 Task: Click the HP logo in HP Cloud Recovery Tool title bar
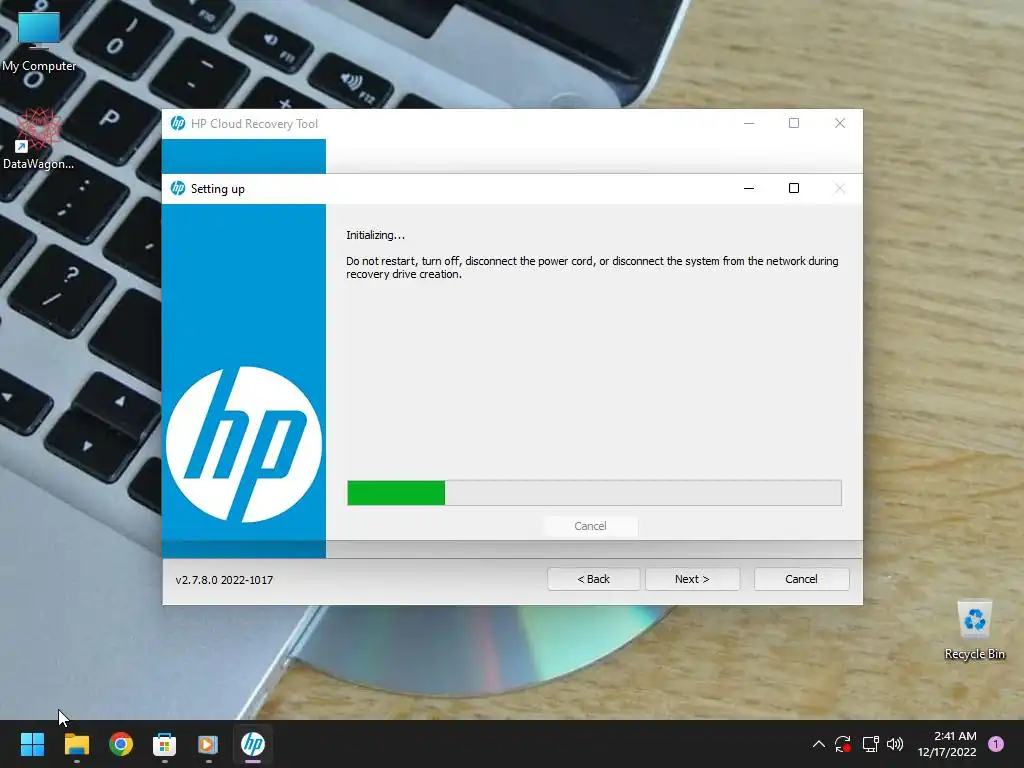[x=178, y=123]
